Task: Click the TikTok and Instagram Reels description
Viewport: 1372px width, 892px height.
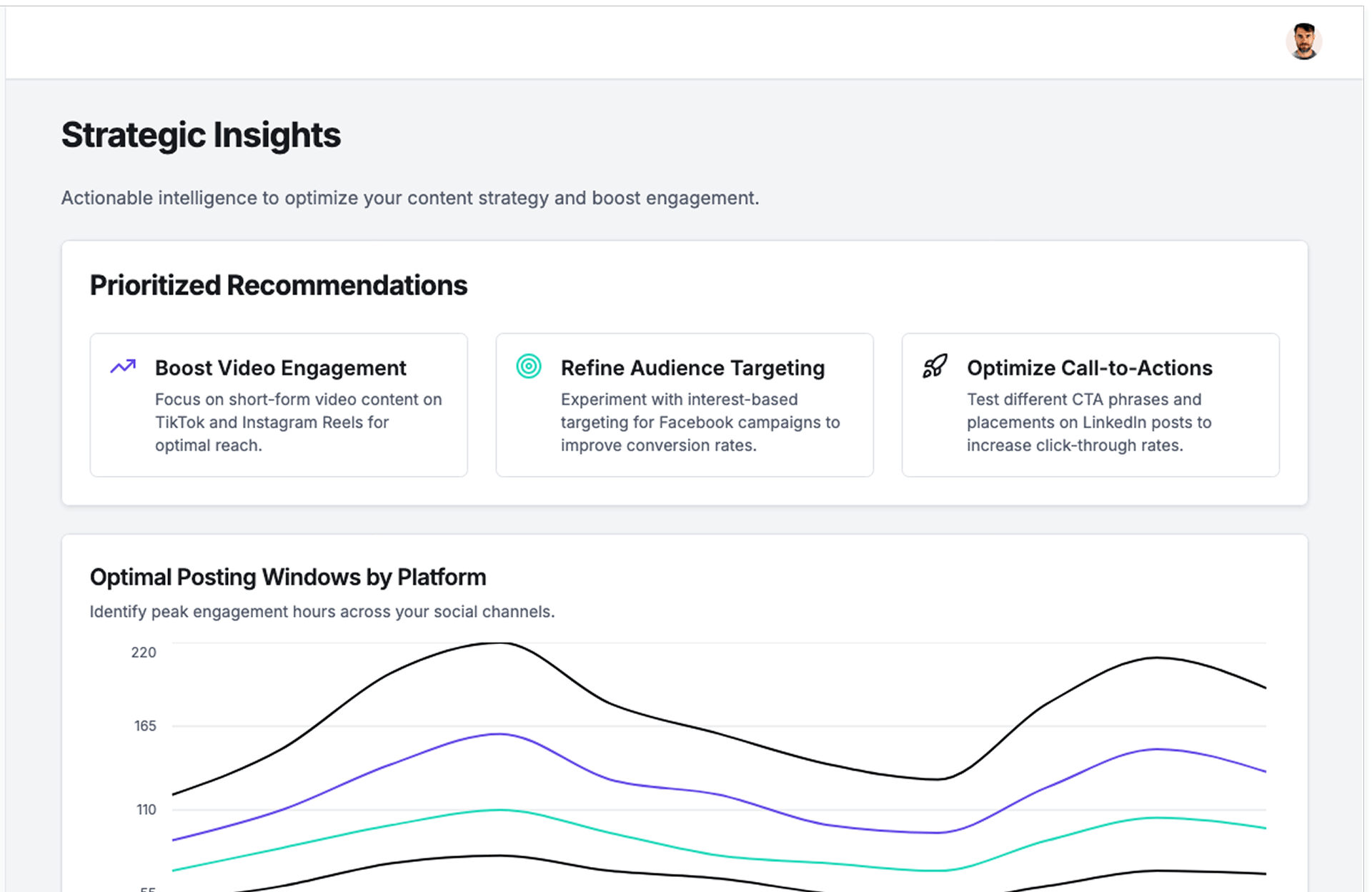Action: [298, 422]
